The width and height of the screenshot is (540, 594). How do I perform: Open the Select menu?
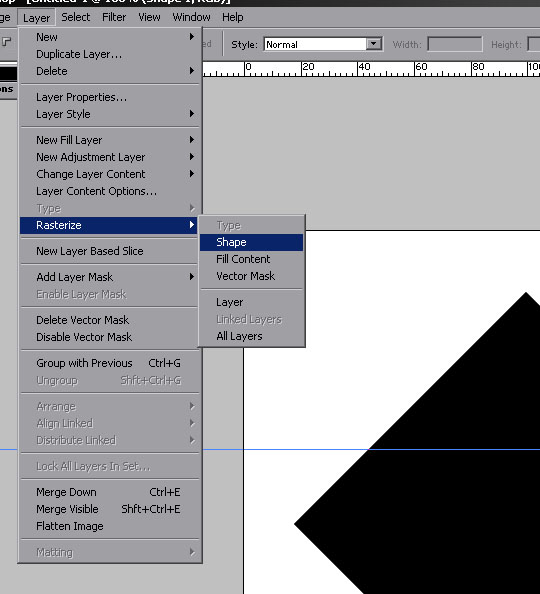pyautogui.click(x=76, y=17)
